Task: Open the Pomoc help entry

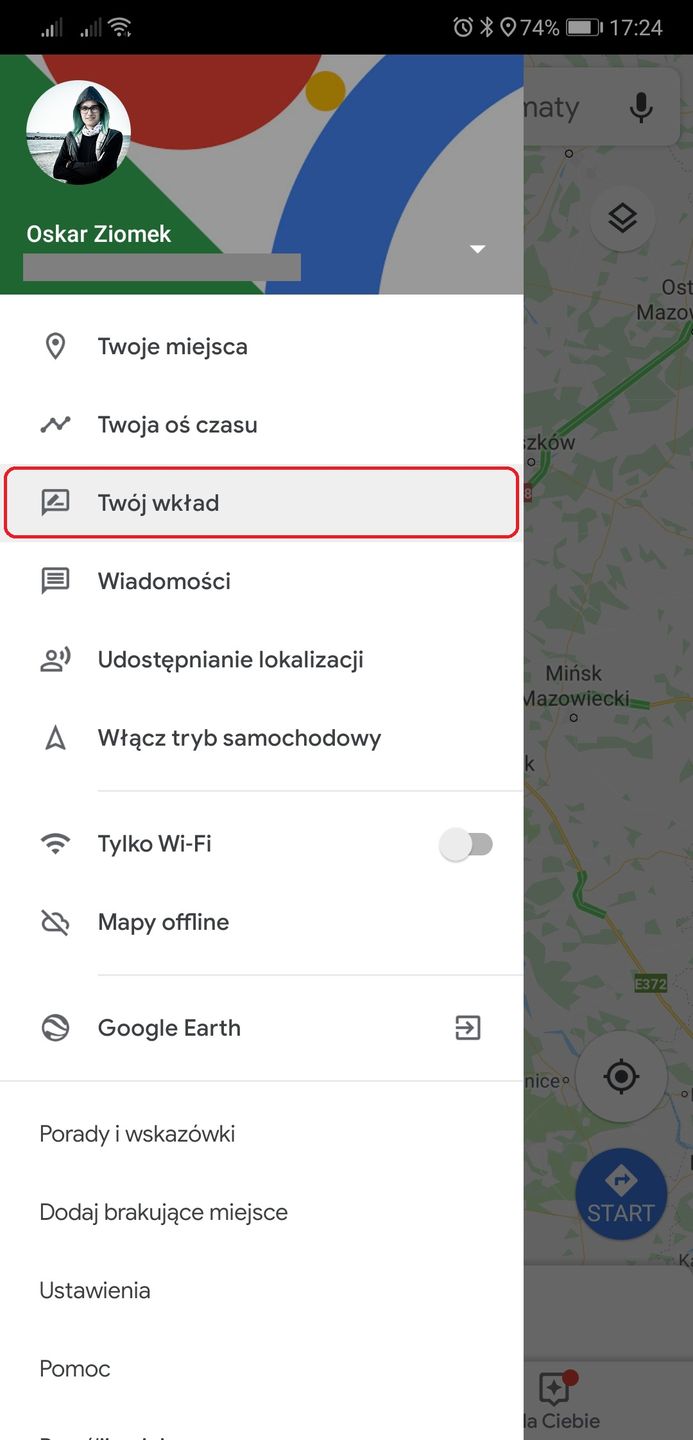Action: tap(75, 1368)
